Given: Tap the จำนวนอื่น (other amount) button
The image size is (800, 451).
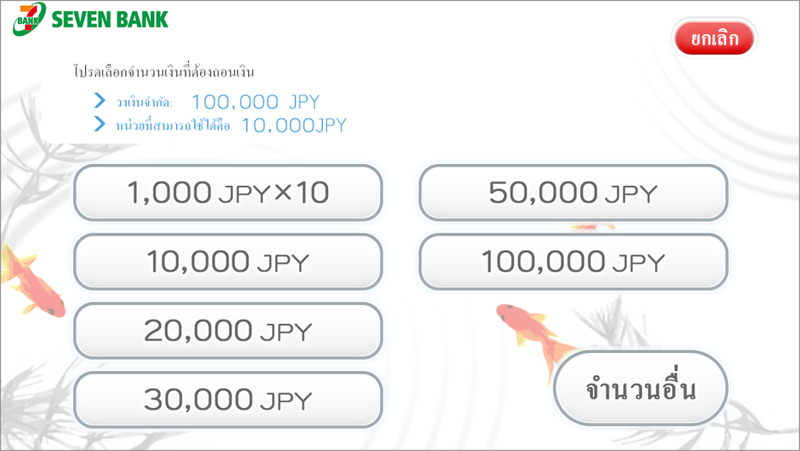Looking at the screenshot, I should [641, 389].
